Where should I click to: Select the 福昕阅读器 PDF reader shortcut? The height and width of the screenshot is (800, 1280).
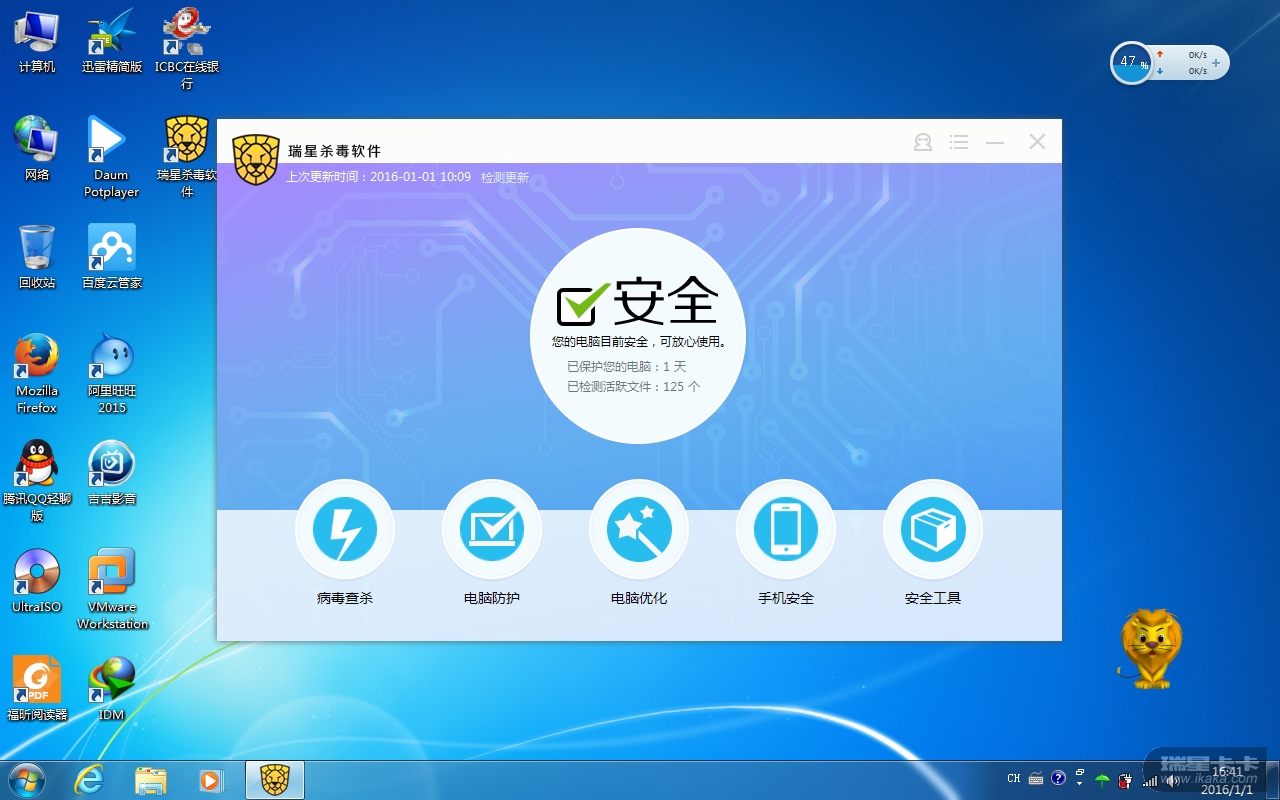(37, 689)
